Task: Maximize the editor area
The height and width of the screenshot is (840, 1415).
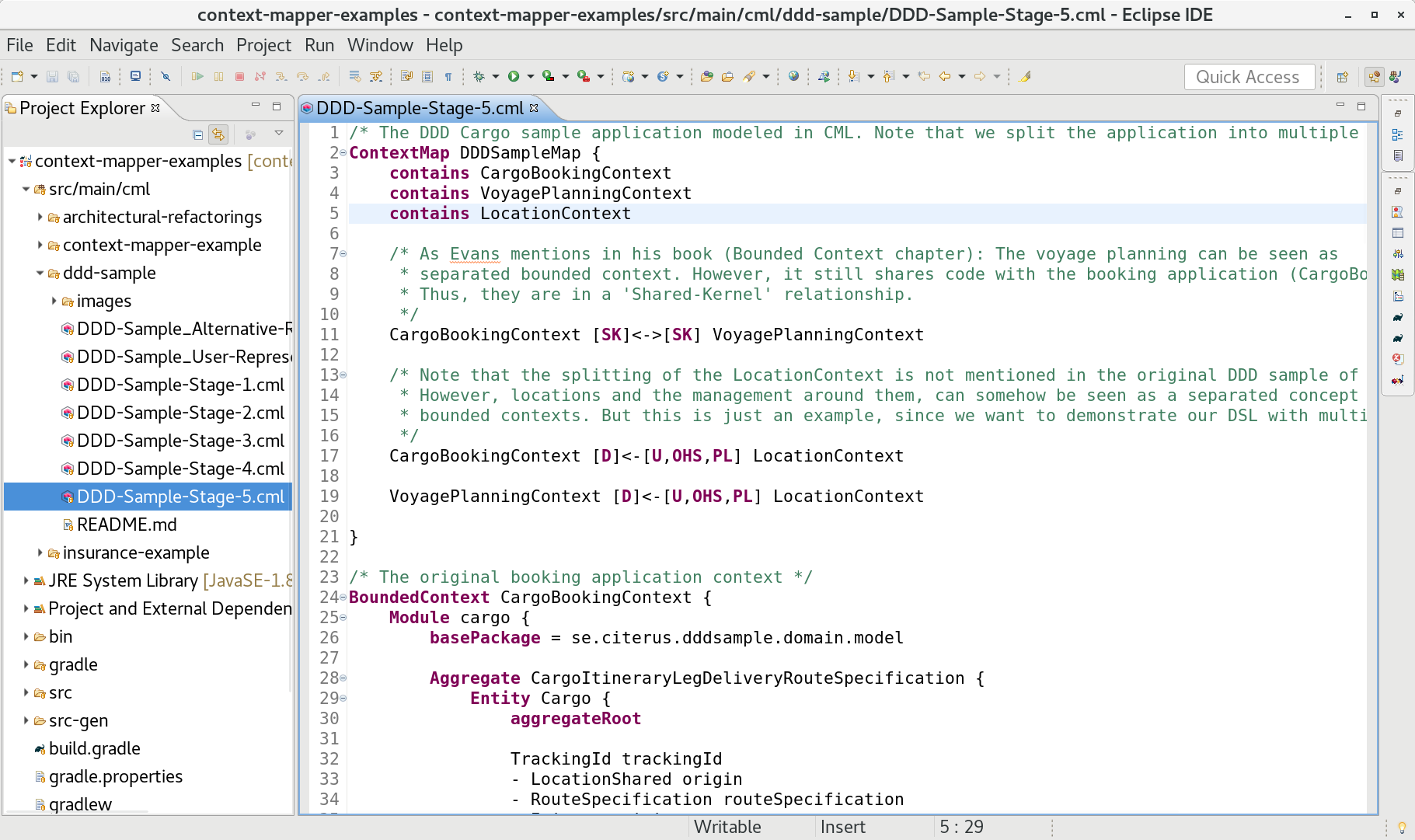Action: [x=1361, y=106]
